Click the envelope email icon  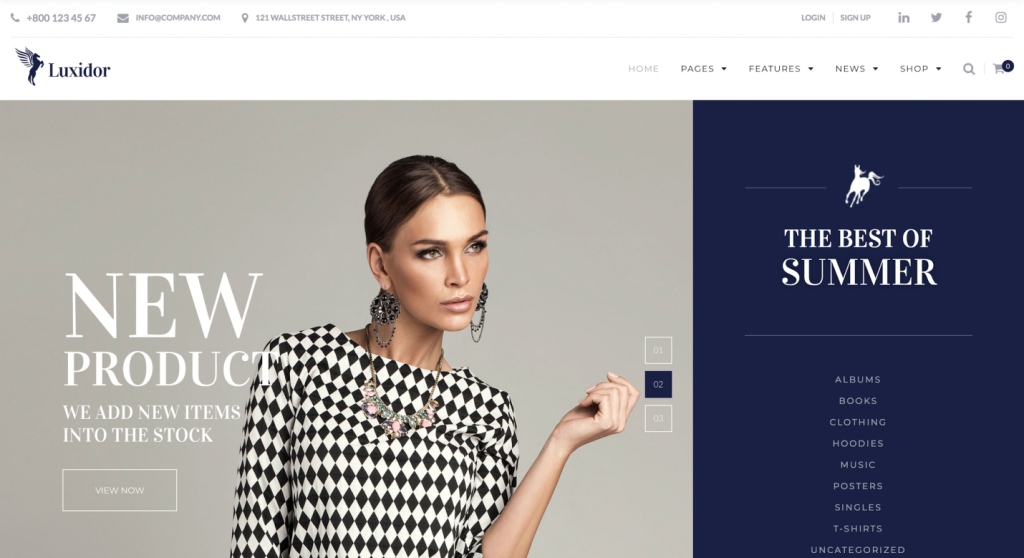[123, 18]
